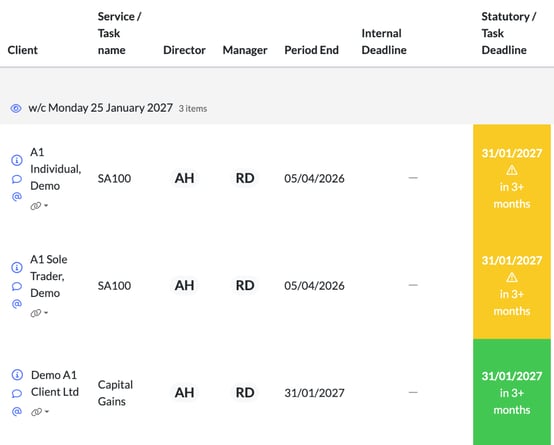Sort by the Period End column header

[311, 50]
